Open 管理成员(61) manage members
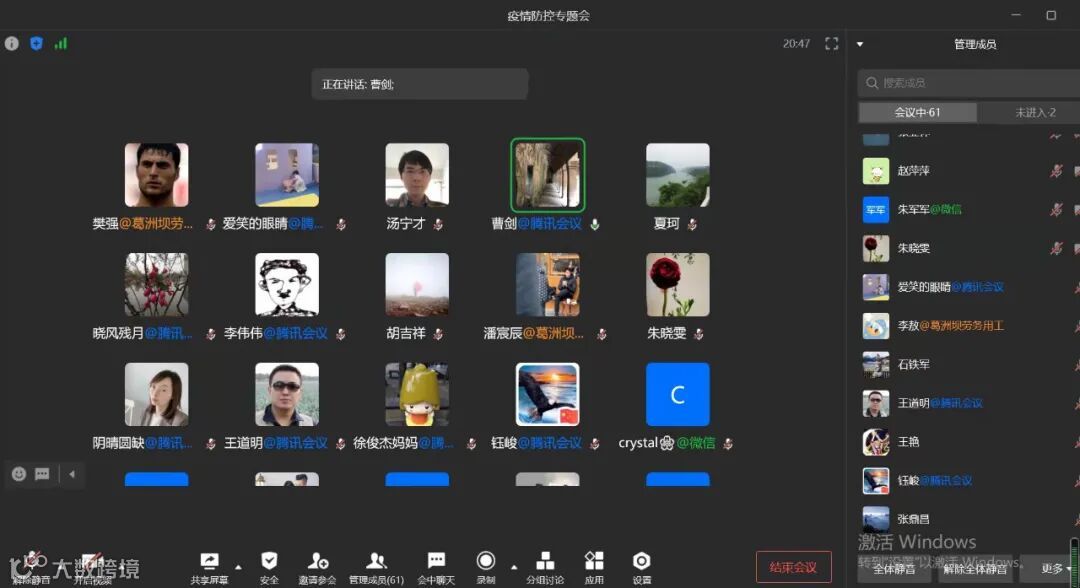Viewport: 1080px width, 588px height. 376,568
